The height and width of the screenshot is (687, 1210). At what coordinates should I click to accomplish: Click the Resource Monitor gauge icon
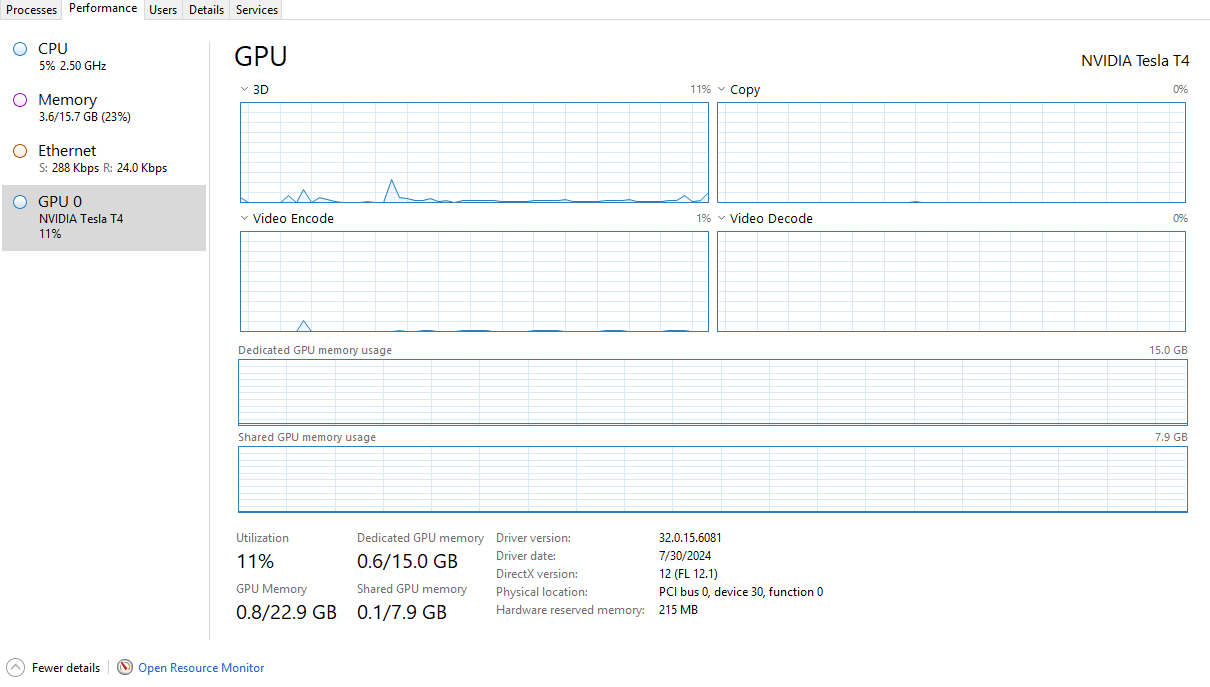click(x=125, y=667)
